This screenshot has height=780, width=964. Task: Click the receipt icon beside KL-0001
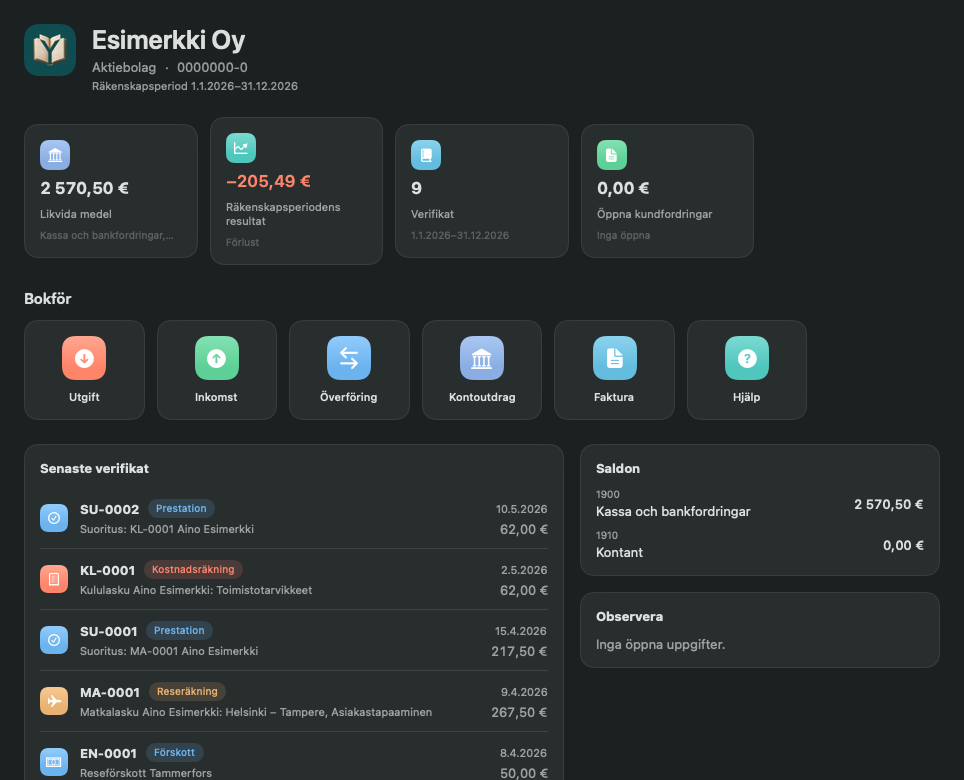(54, 579)
